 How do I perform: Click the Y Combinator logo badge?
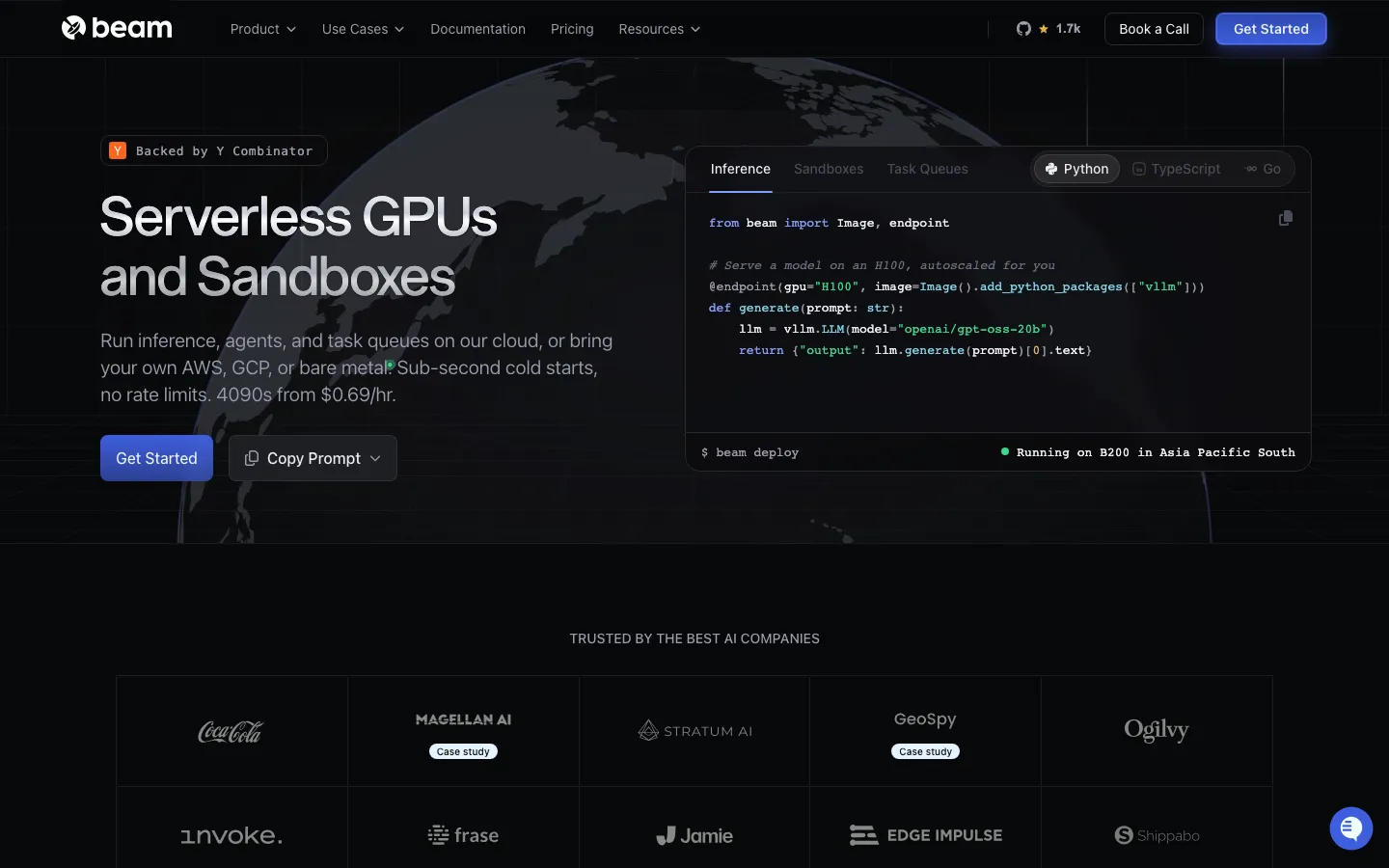[118, 150]
